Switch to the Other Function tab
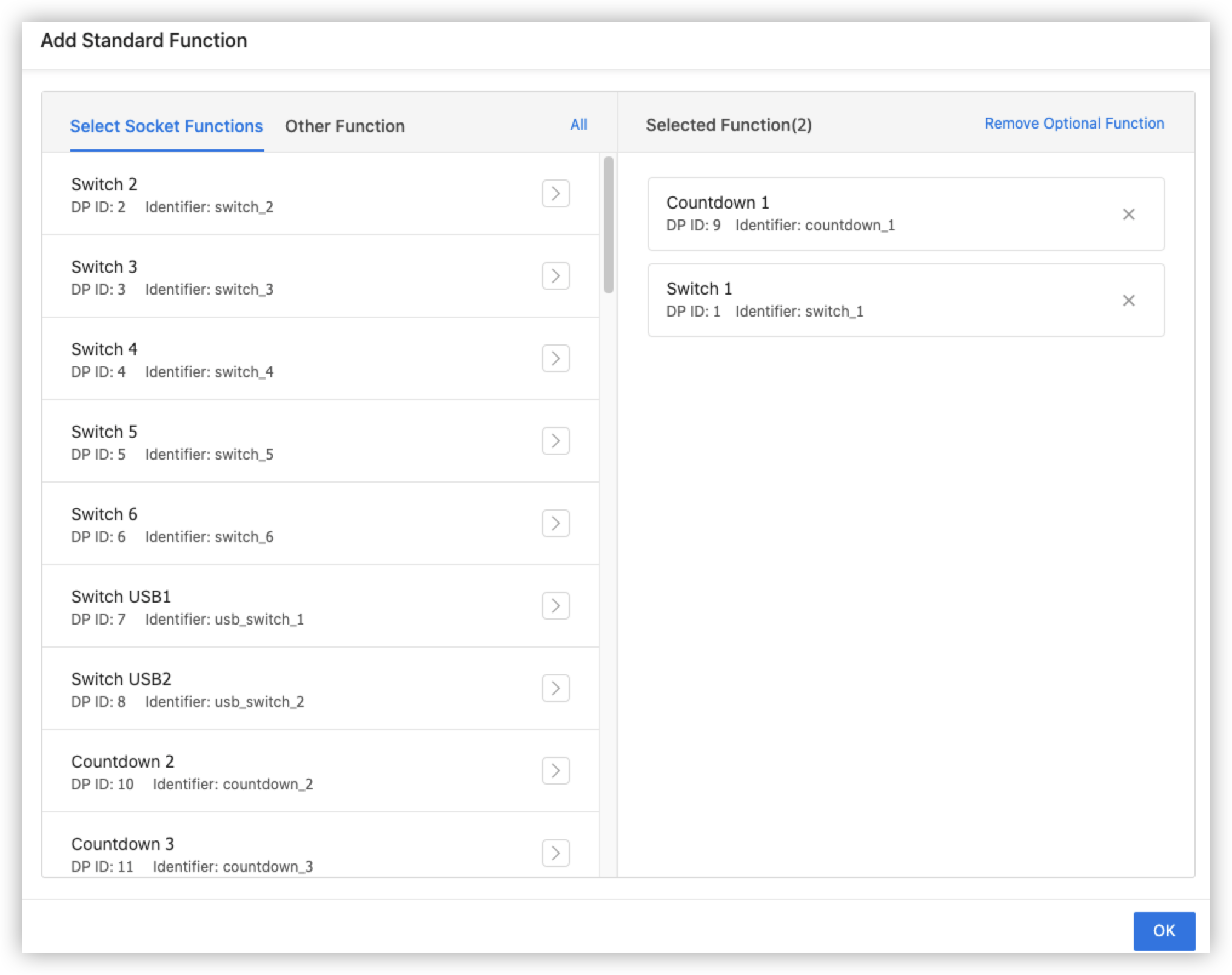 (344, 125)
